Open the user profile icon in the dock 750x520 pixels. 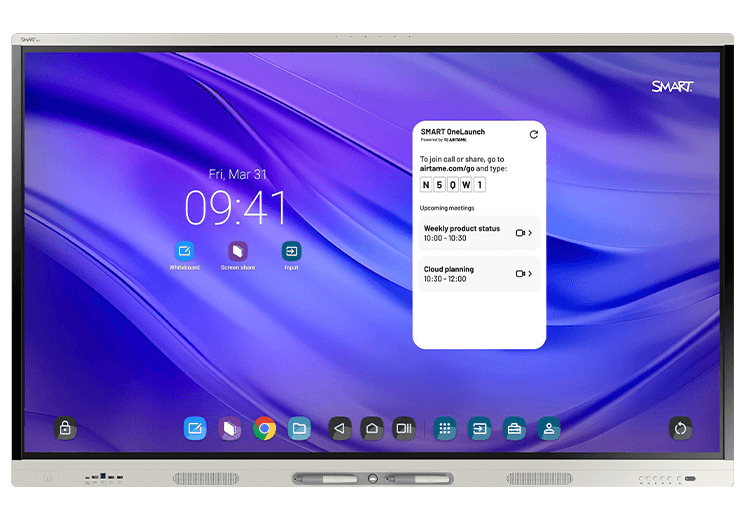(x=548, y=428)
